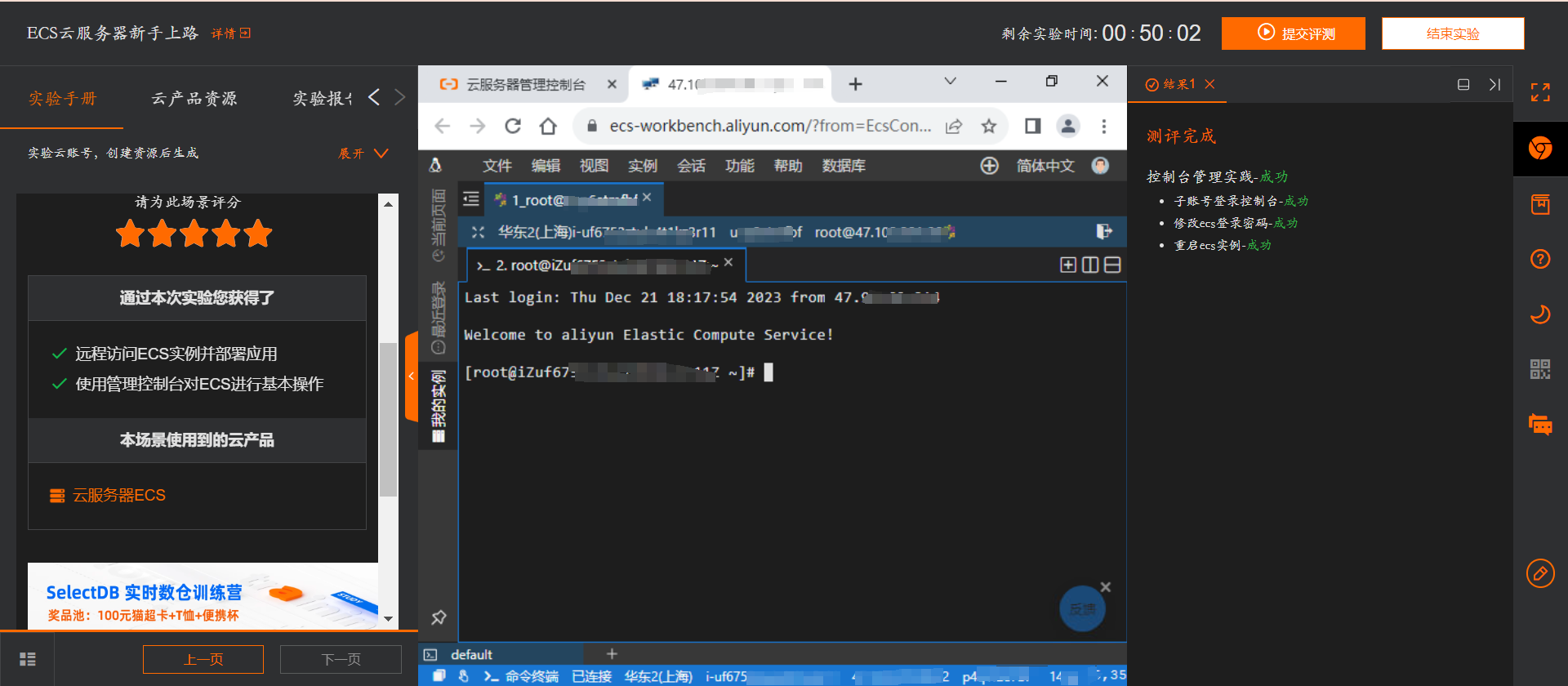Share this page icon in address bar
1568x686 pixels.
(954, 126)
